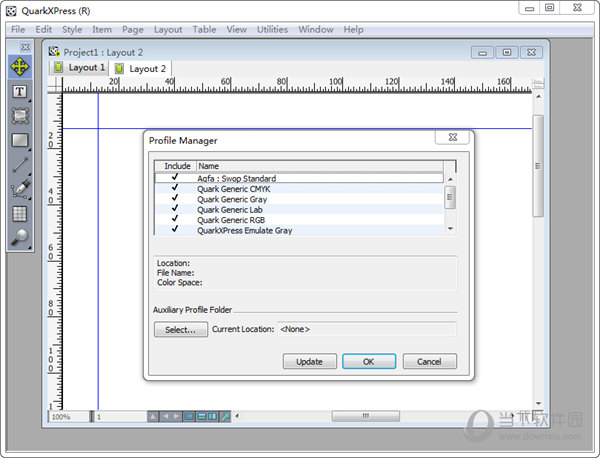Viewport: 600px width, 458px height.
Task: Open the Style menu
Action: (72, 29)
